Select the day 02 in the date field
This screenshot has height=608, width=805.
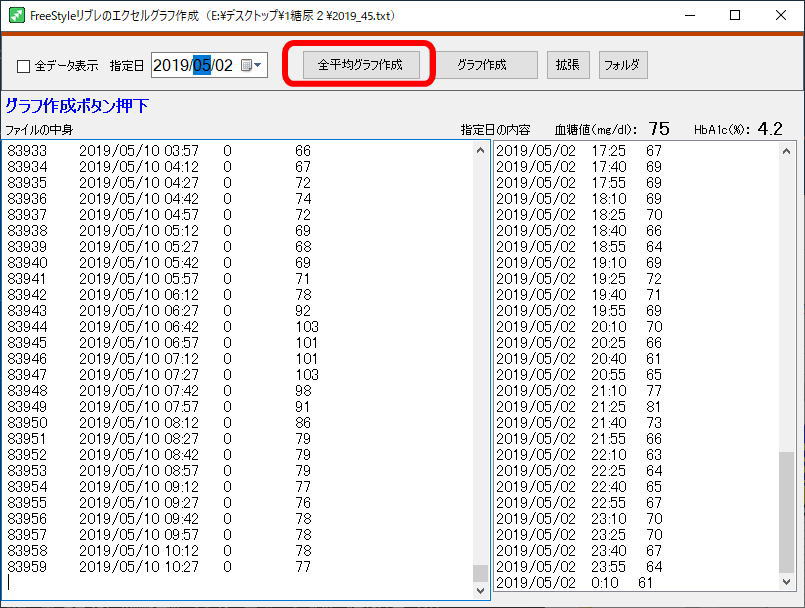(x=223, y=65)
